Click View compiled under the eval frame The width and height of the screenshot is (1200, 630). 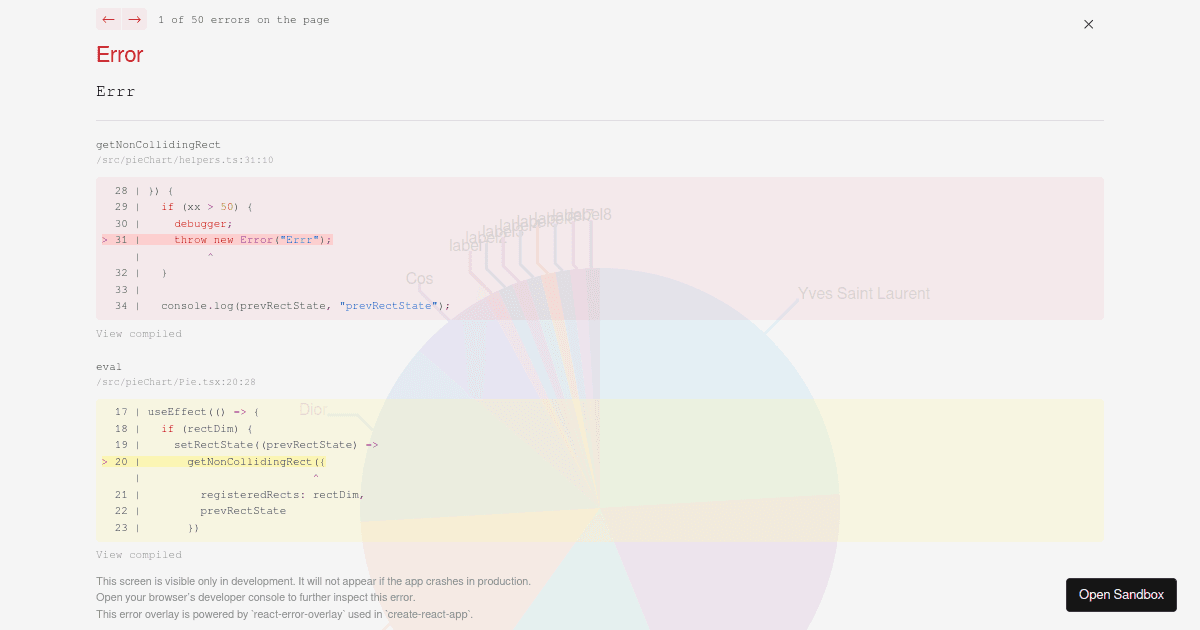(138, 554)
